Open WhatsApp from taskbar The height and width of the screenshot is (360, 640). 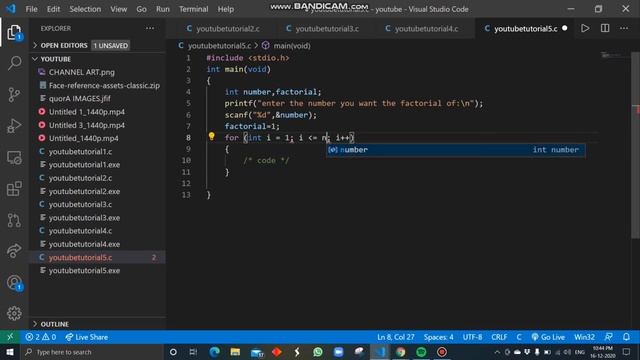coord(318,352)
